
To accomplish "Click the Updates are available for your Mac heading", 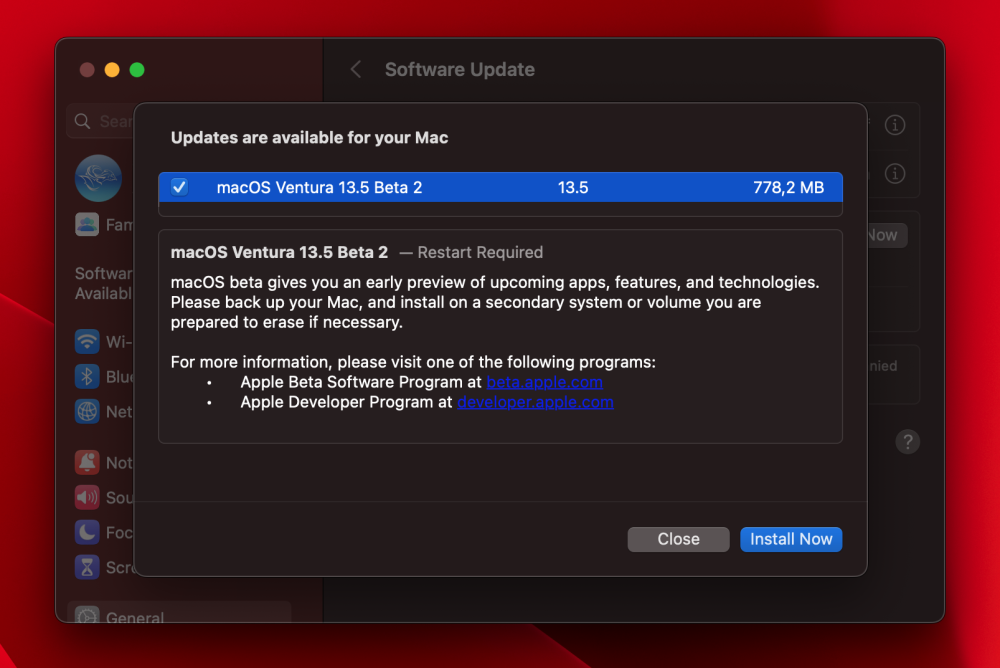I will pos(309,138).
